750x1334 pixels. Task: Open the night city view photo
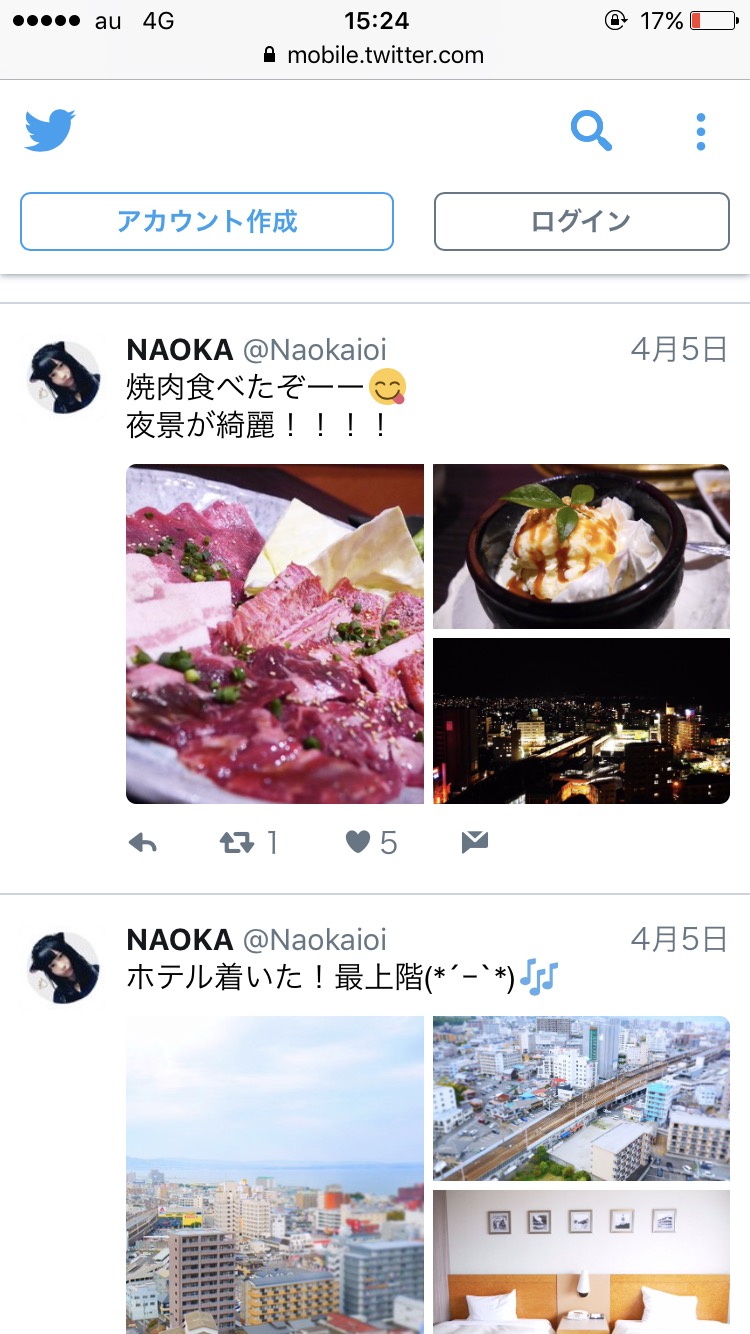(581, 721)
